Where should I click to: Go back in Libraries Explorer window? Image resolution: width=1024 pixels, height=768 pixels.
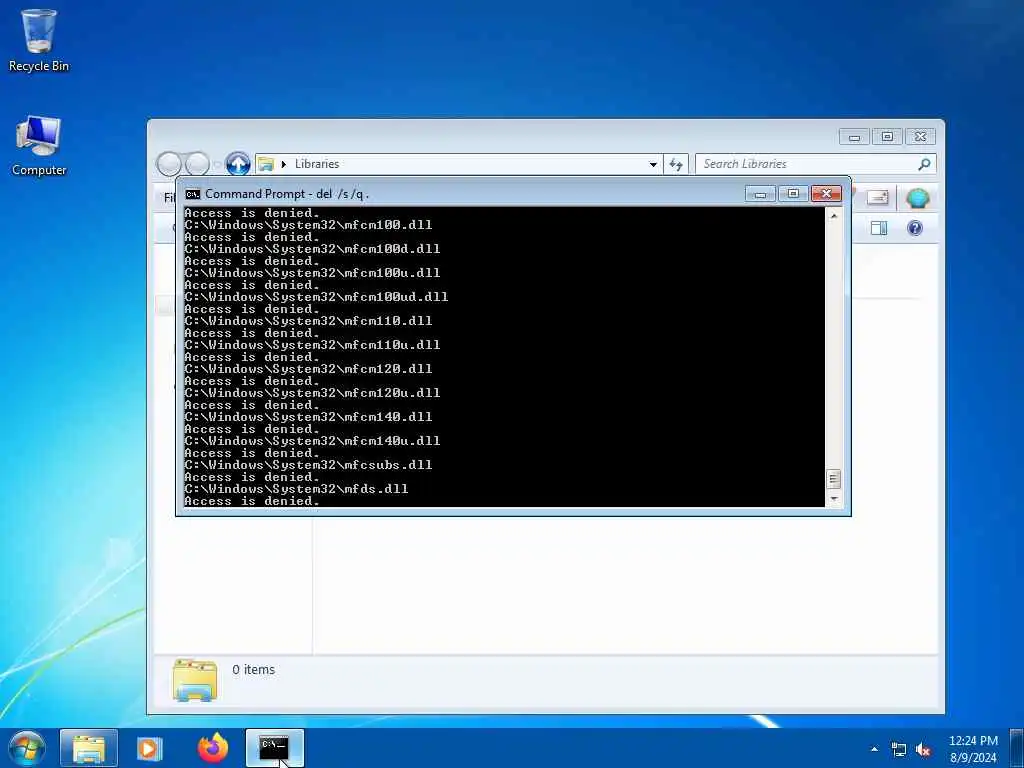click(x=169, y=164)
